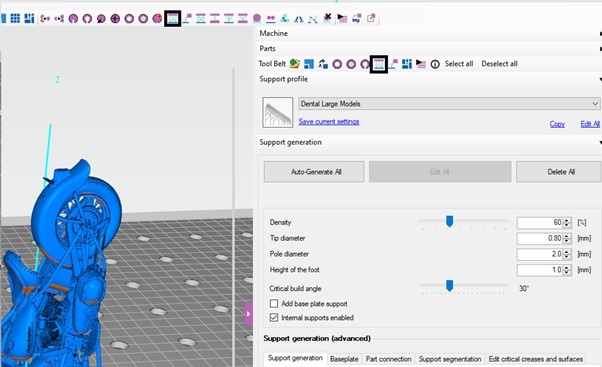Image resolution: width=602 pixels, height=367 pixels.
Task: Click the teal figure icon in top toolbar
Action: [284, 18]
